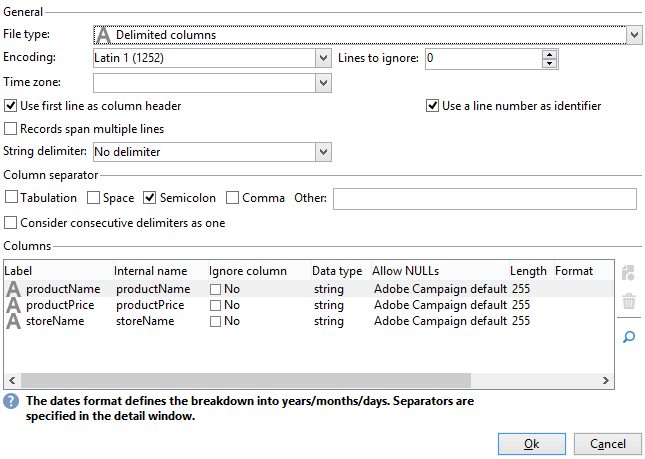Expand the Time zone dropdown

point(322,83)
